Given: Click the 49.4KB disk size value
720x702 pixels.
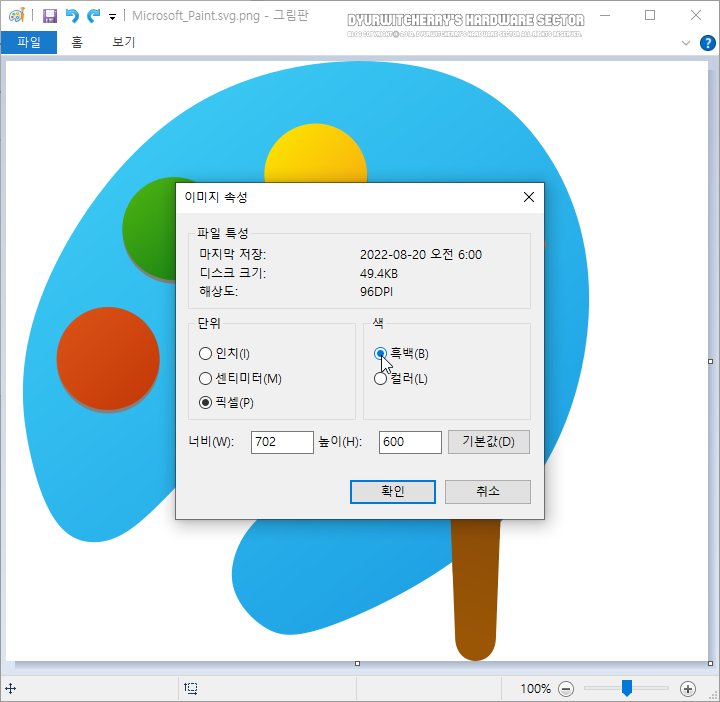Looking at the screenshot, I should 379,274.
